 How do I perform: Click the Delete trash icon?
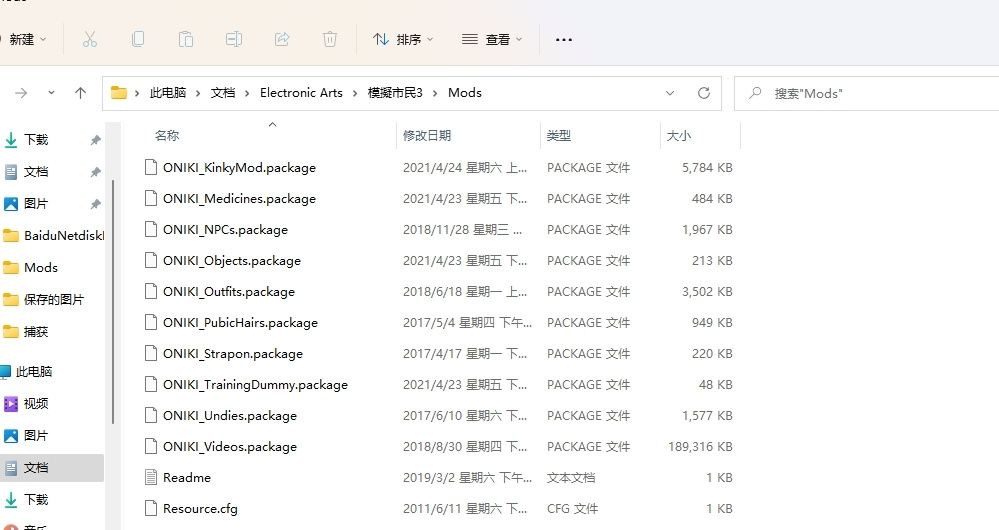pos(329,39)
